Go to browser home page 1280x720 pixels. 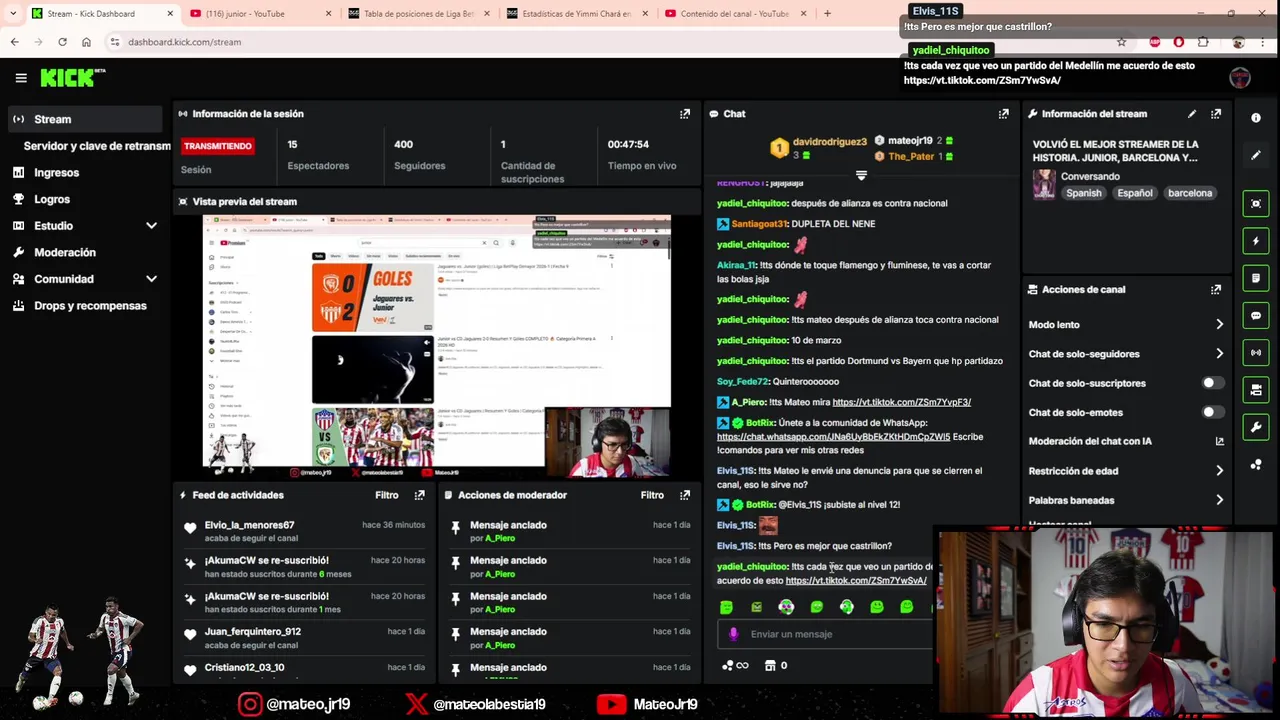(x=86, y=42)
